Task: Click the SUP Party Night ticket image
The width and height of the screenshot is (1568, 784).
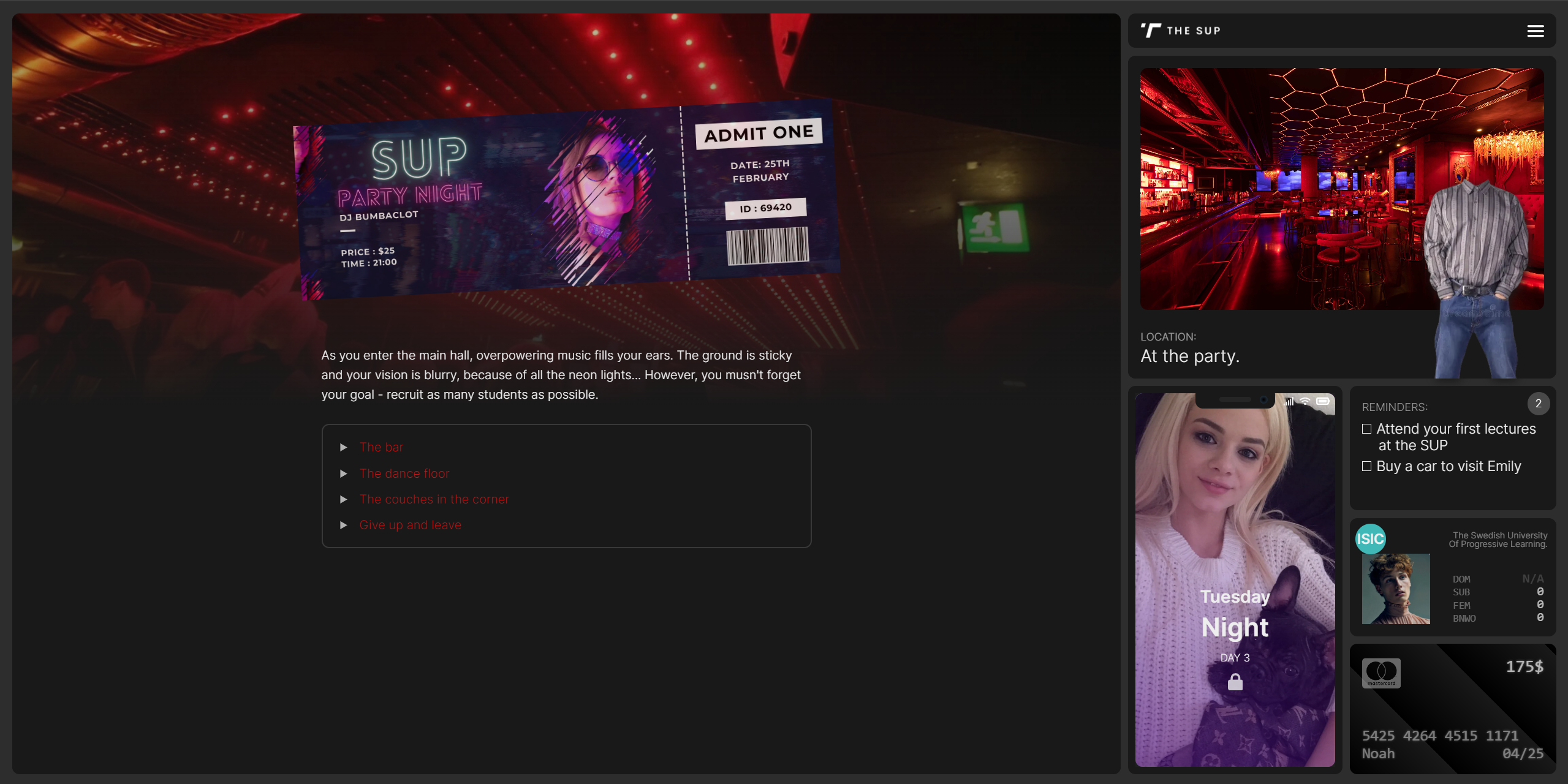Action: point(566,200)
